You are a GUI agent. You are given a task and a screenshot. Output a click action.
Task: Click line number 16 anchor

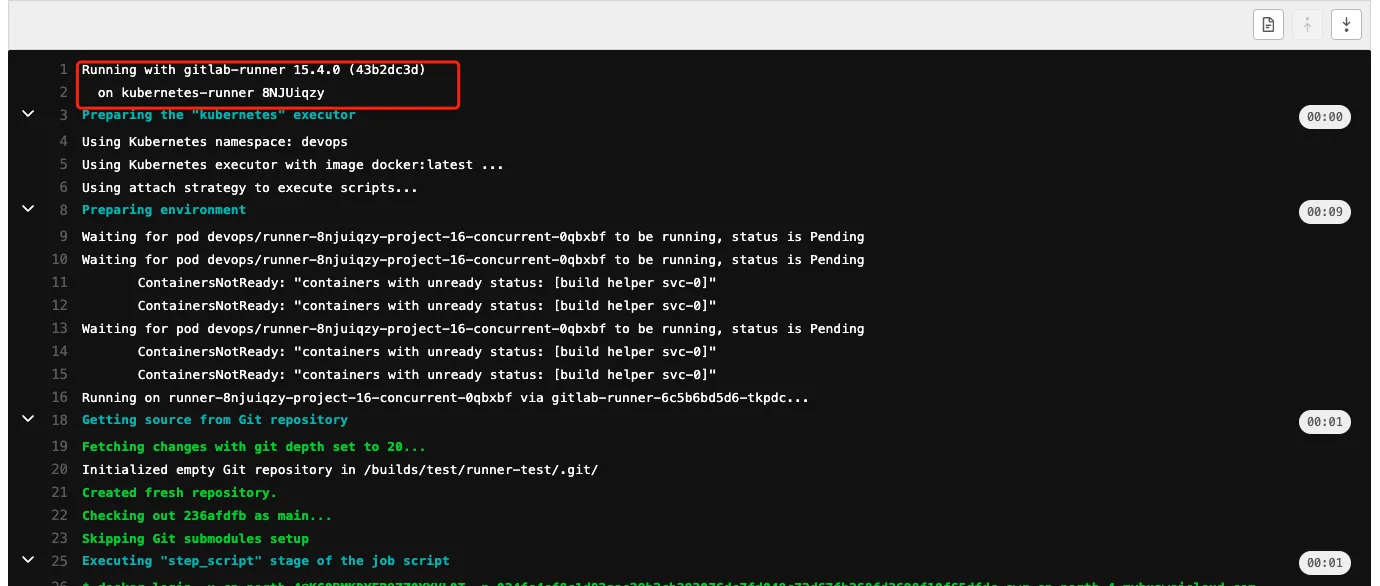point(59,398)
